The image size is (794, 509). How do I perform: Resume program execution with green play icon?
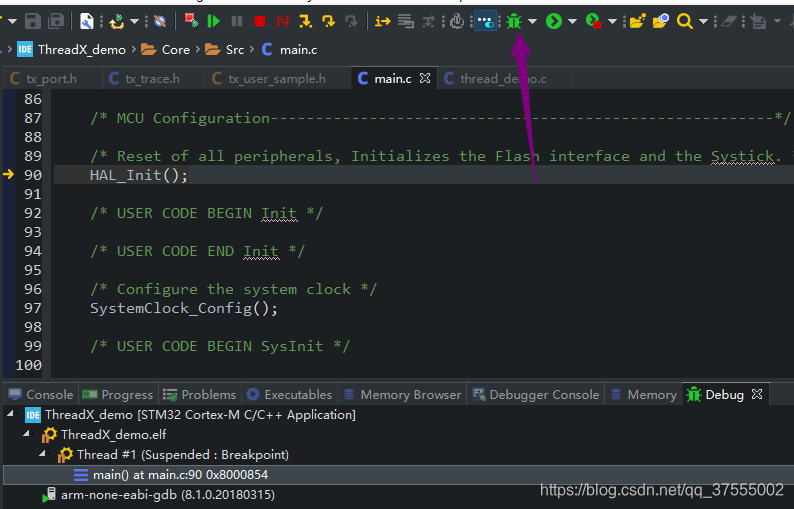pos(214,21)
